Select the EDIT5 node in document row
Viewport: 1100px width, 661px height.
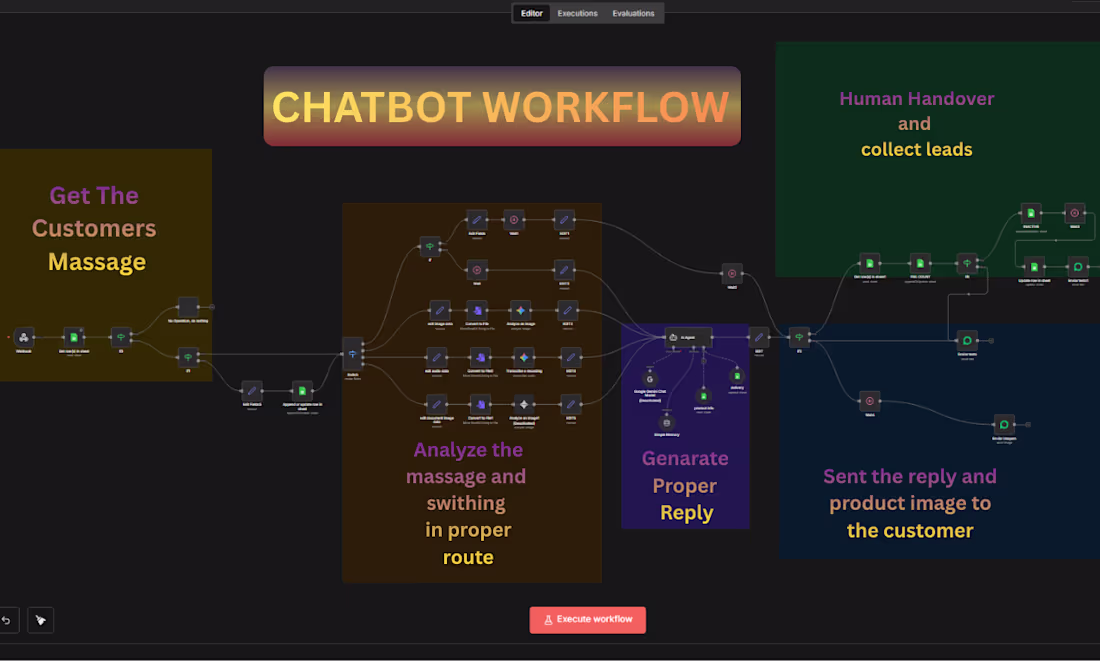point(570,404)
